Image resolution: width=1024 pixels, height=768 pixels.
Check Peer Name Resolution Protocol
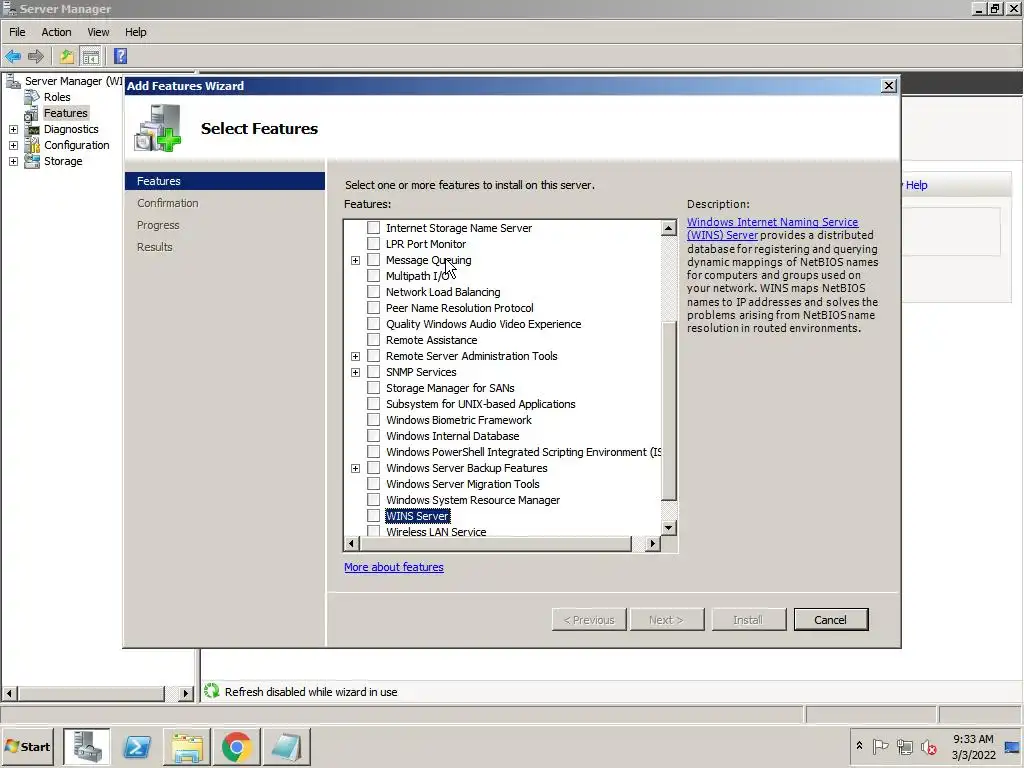pyautogui.click(x=374, y=308)
